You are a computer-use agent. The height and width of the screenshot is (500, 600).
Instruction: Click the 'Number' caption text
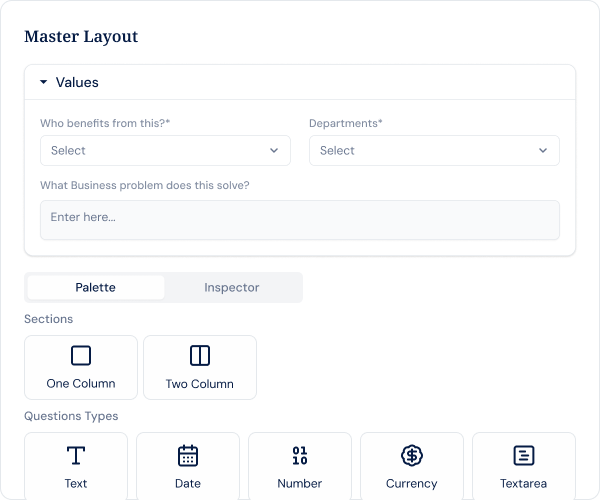pyautogui.click(x=300, y=484)
